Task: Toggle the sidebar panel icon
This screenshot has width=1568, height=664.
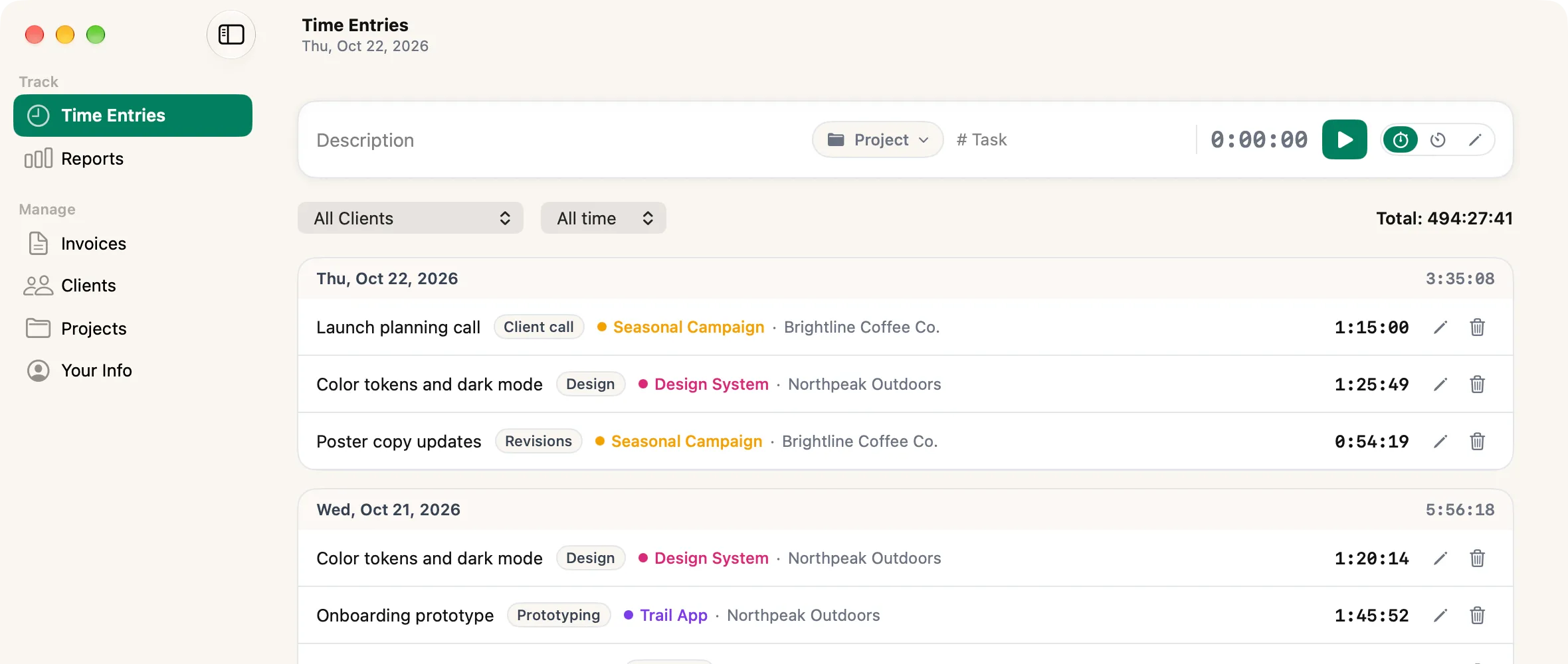Action: click(231, 35)
